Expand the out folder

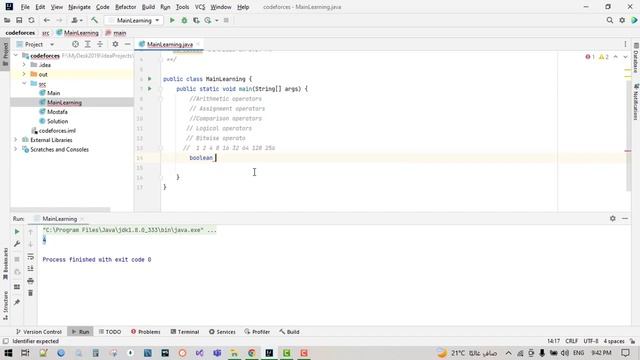click(24, 74)
